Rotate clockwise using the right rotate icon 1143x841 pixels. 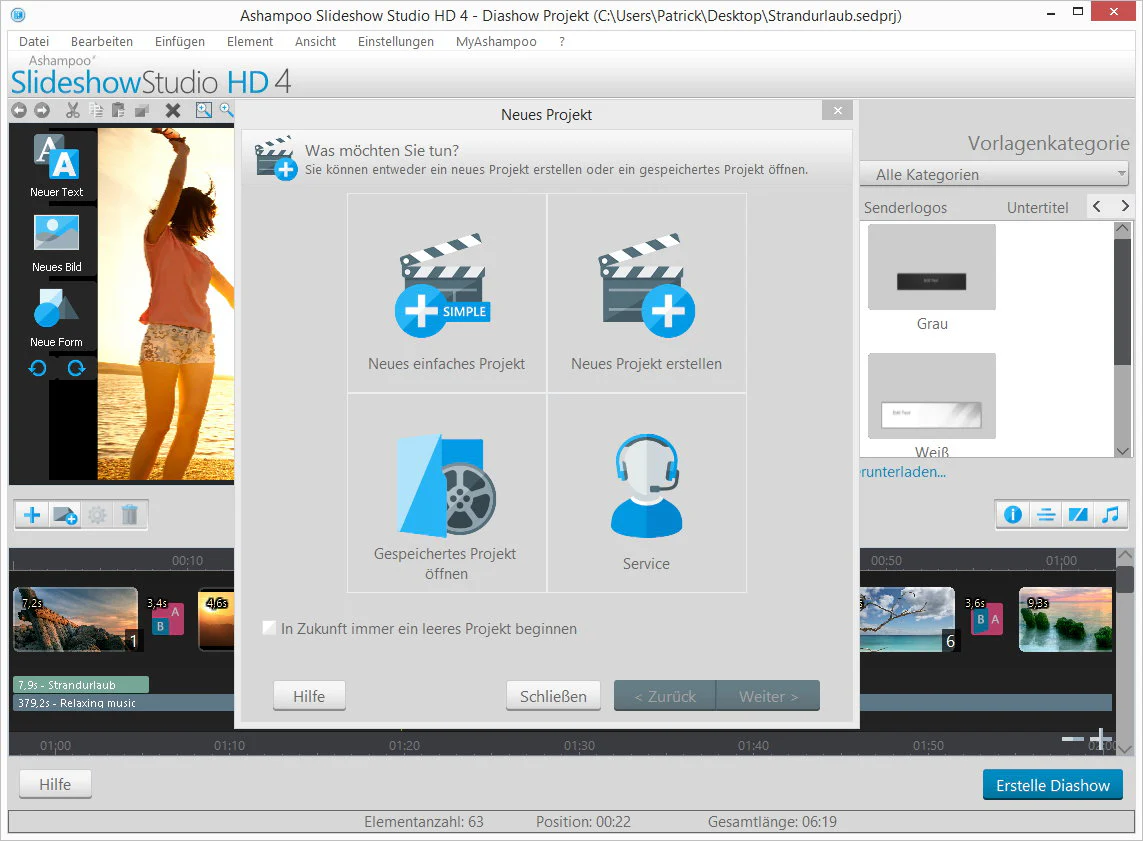(76, 368)
